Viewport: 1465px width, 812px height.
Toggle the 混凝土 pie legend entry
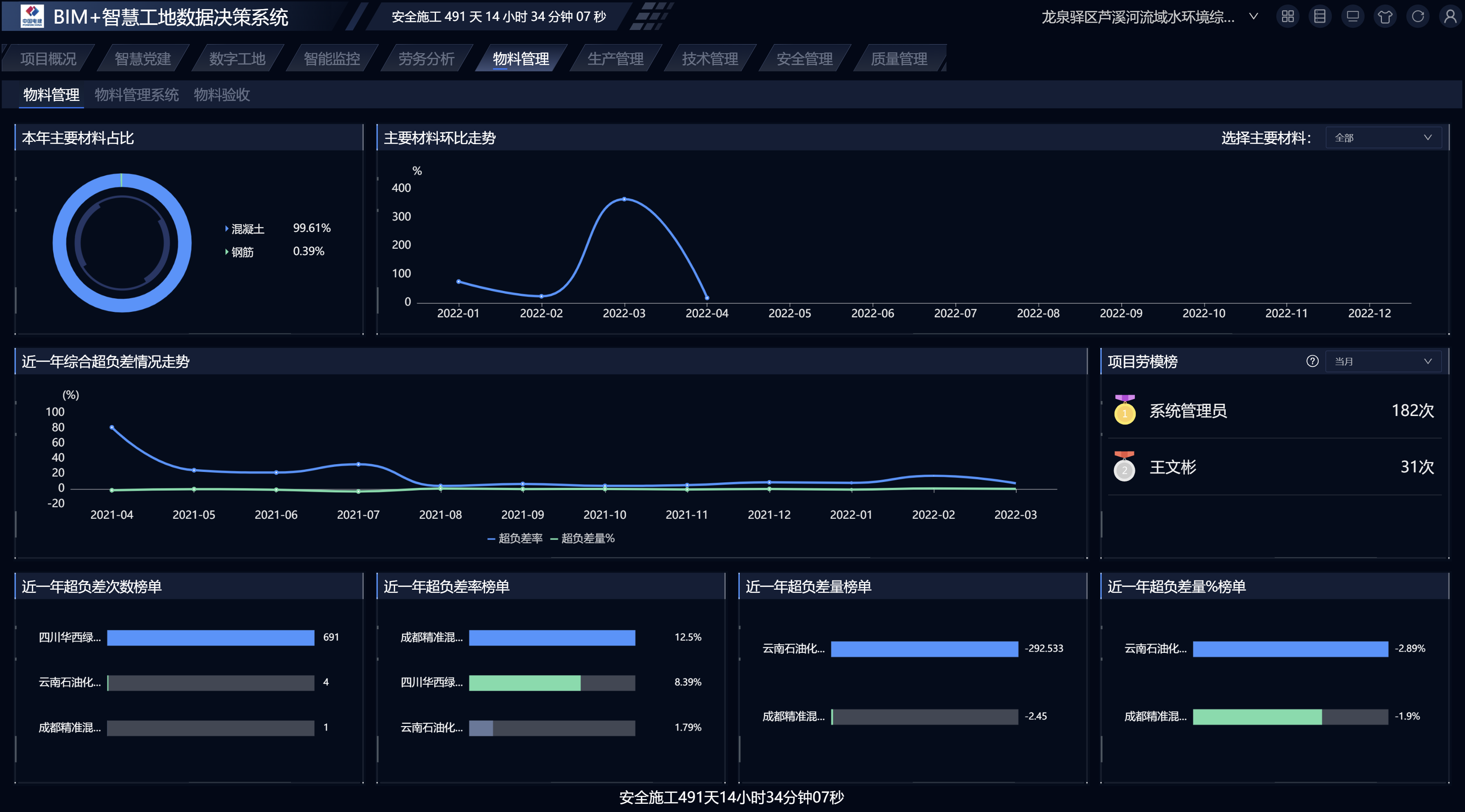(247, 229)
